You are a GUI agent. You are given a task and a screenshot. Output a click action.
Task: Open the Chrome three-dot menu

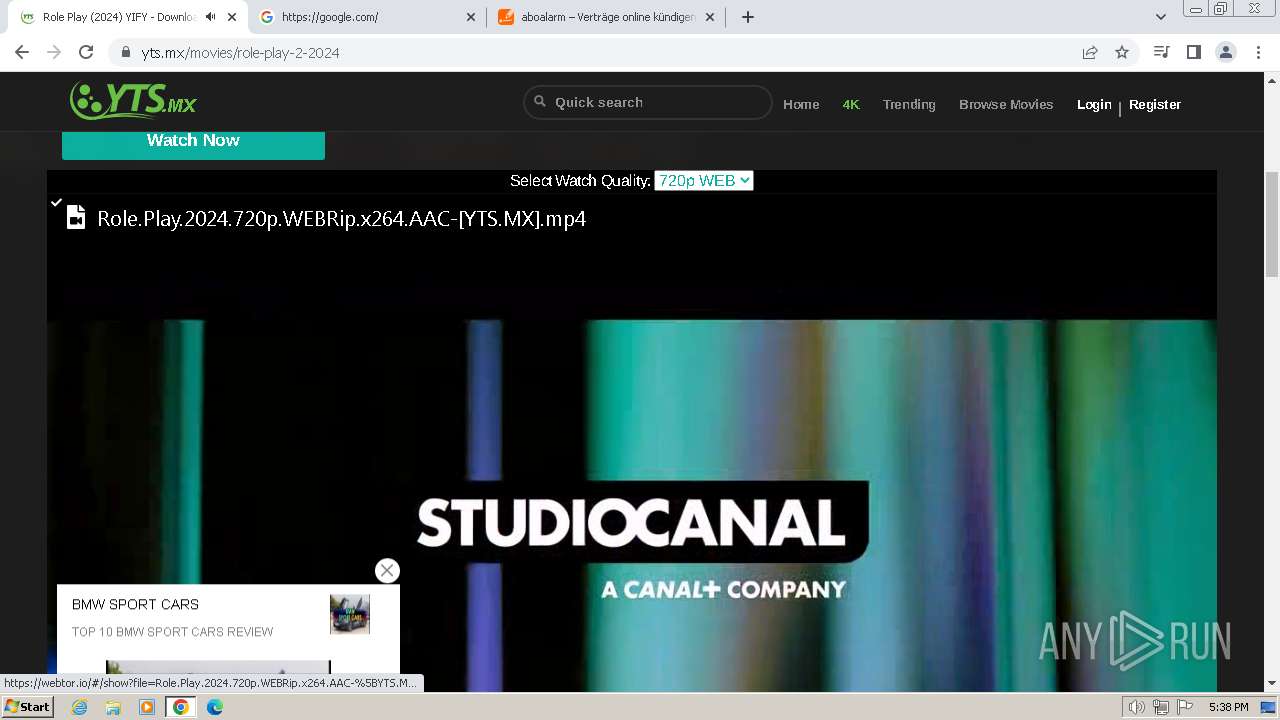(1258, 52)
